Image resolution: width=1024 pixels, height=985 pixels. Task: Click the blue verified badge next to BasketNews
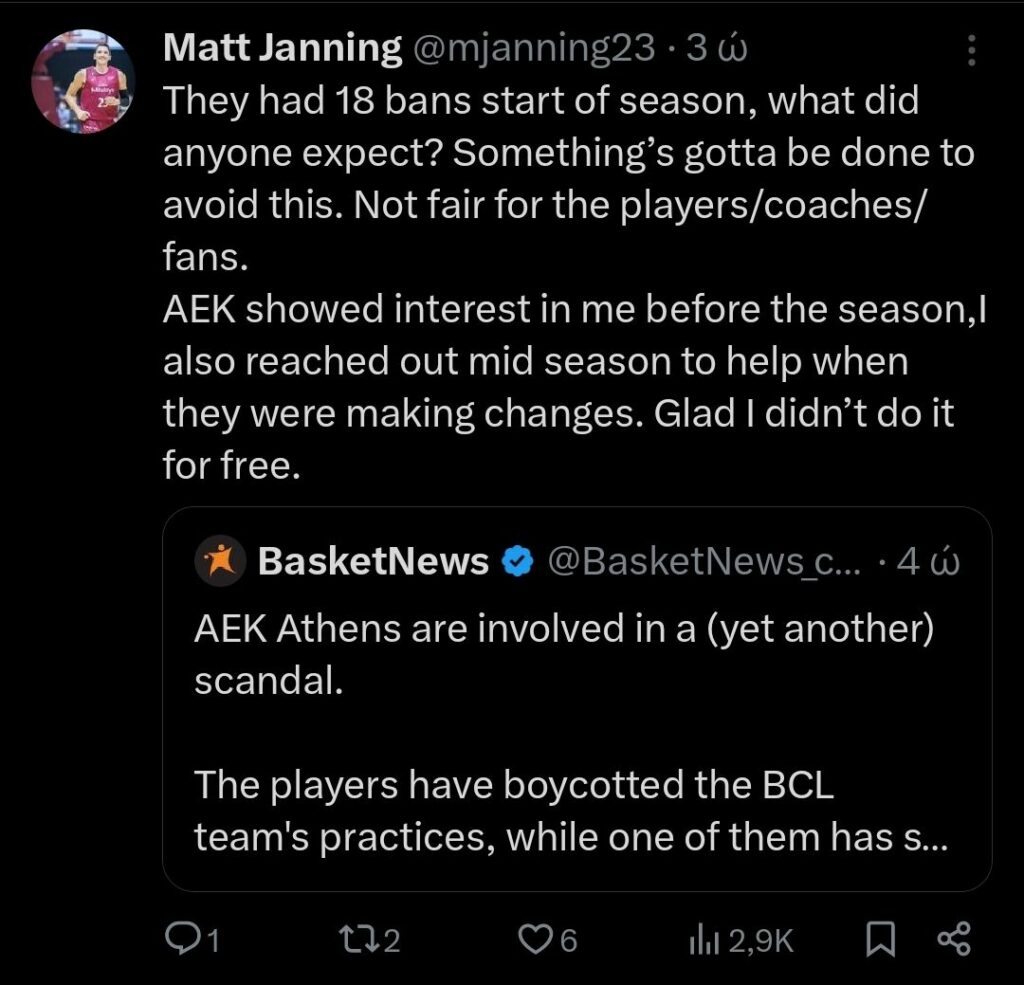click(516, 562)
